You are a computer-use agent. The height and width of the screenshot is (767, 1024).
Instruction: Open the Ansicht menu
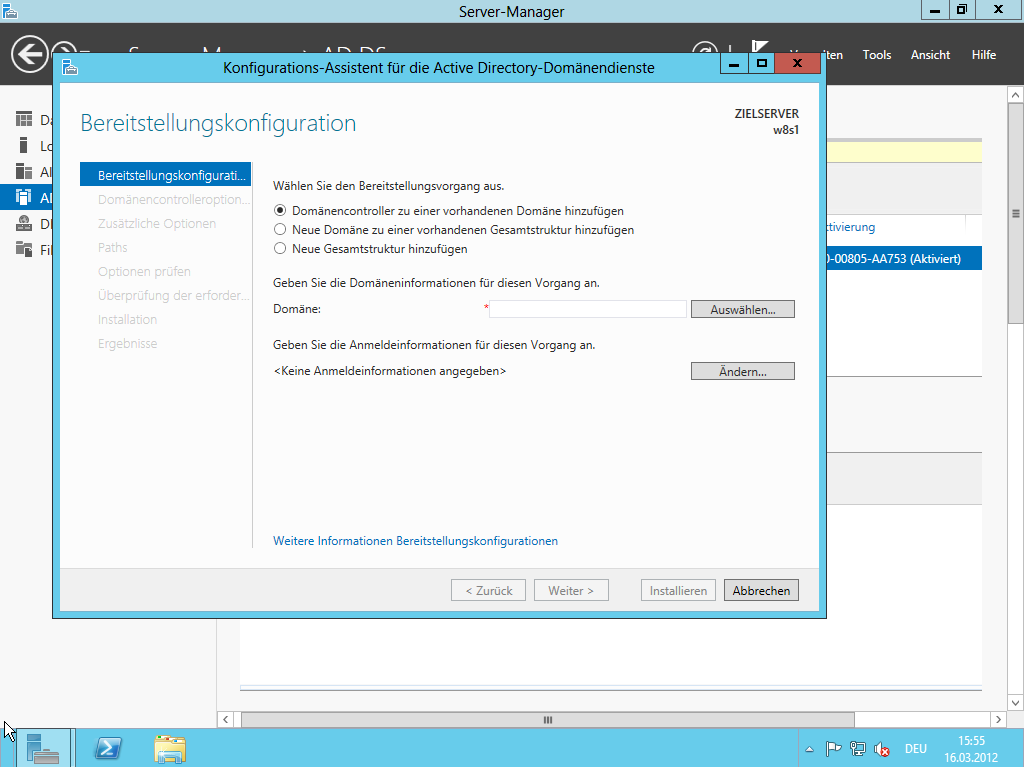point(930,55)
